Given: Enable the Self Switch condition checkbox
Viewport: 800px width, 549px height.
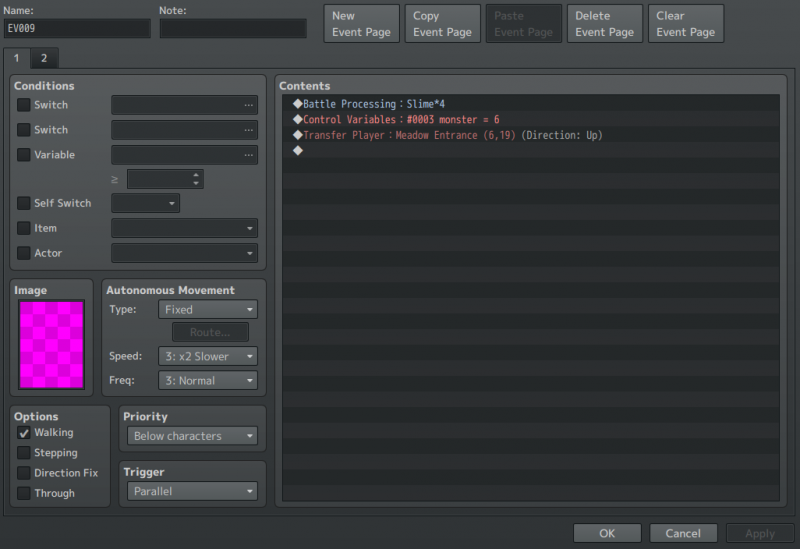Looking at the screenshot, I should (23, 203).
